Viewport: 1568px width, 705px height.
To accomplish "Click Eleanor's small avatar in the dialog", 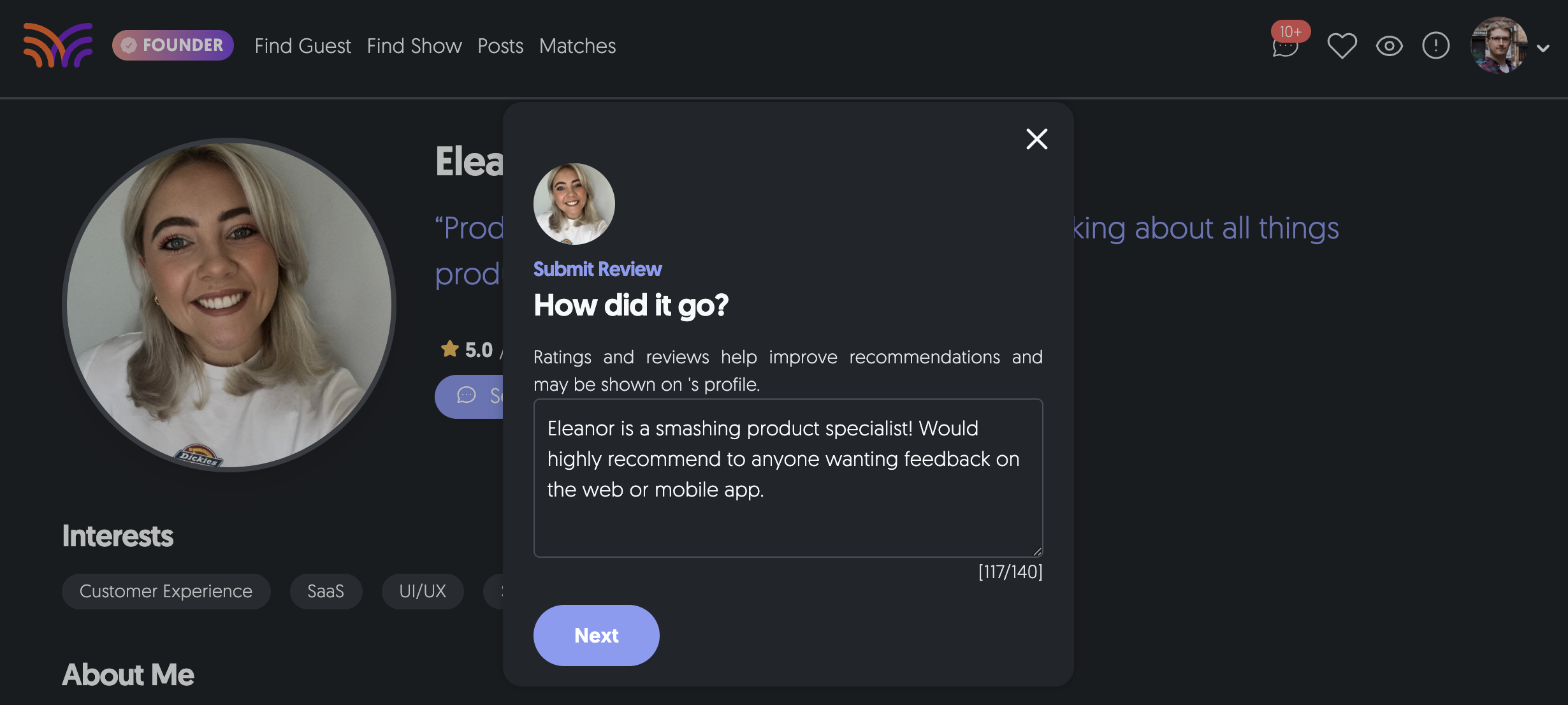I will (x=574, y=204).
